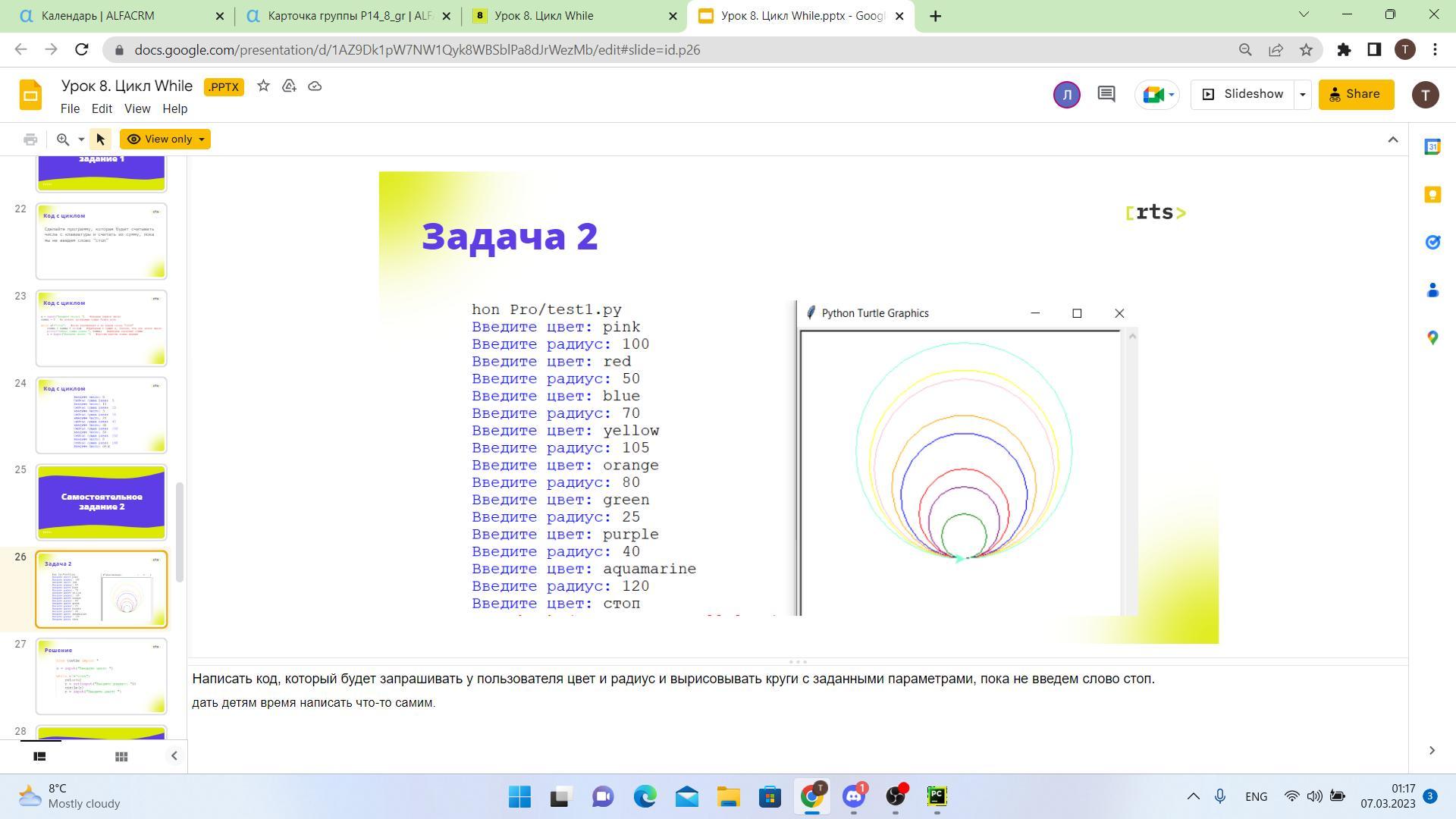Click the .PPTX format badge

pyautogui.click(x=224, y=87)
